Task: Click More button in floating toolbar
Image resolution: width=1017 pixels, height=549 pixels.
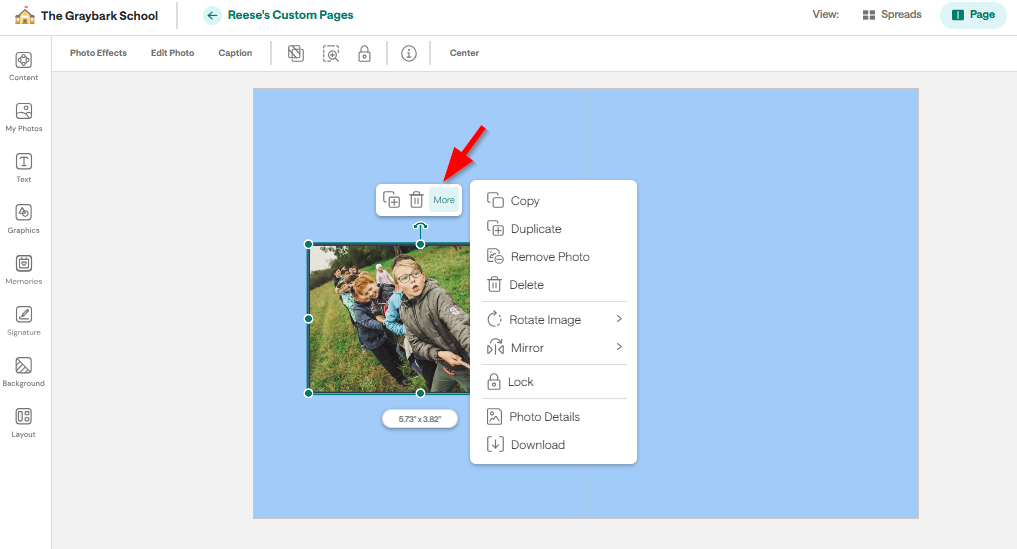Action: click(444, 200)
